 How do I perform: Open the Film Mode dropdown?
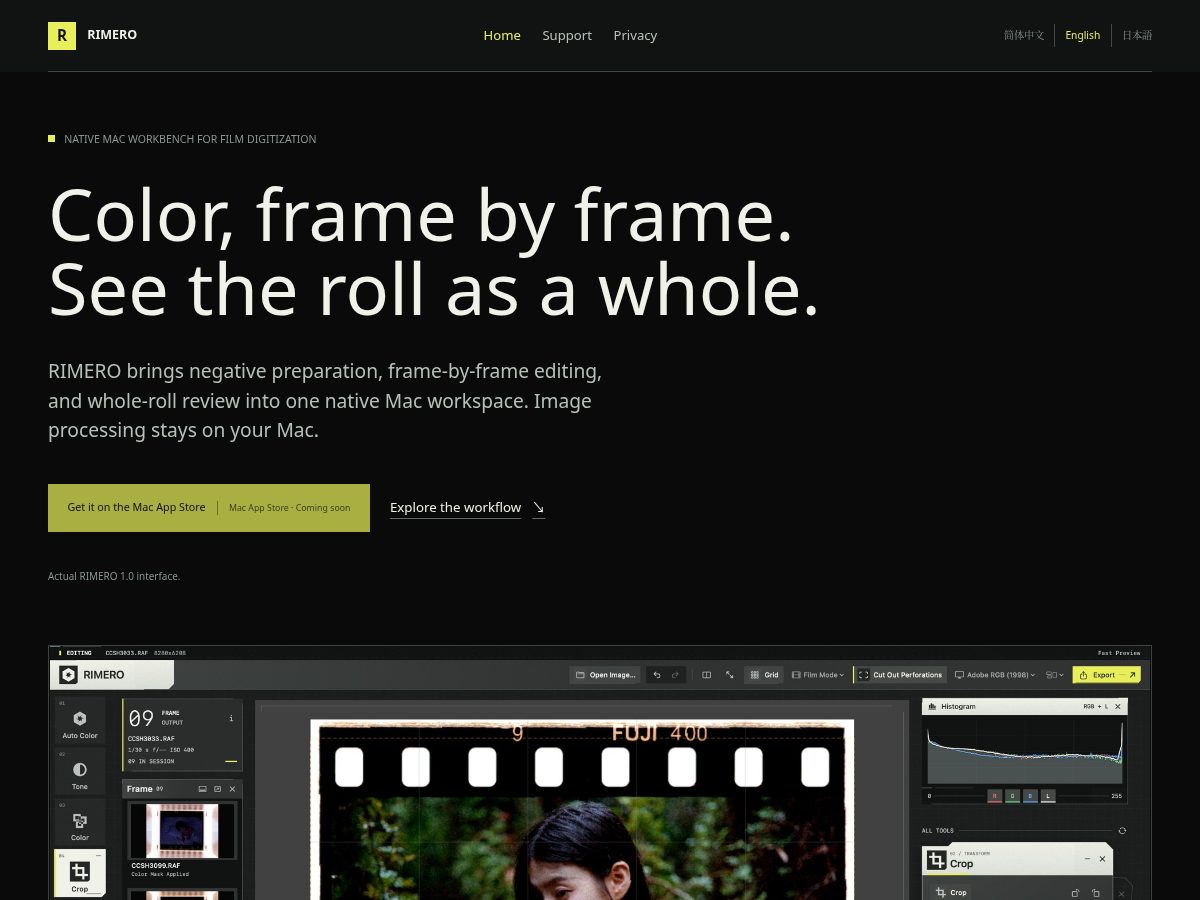pyautogui.click(x=818, y=675)
